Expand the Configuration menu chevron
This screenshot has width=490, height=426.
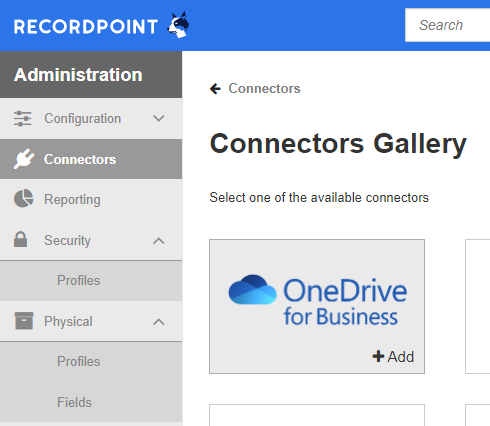[x=159, y=118]
